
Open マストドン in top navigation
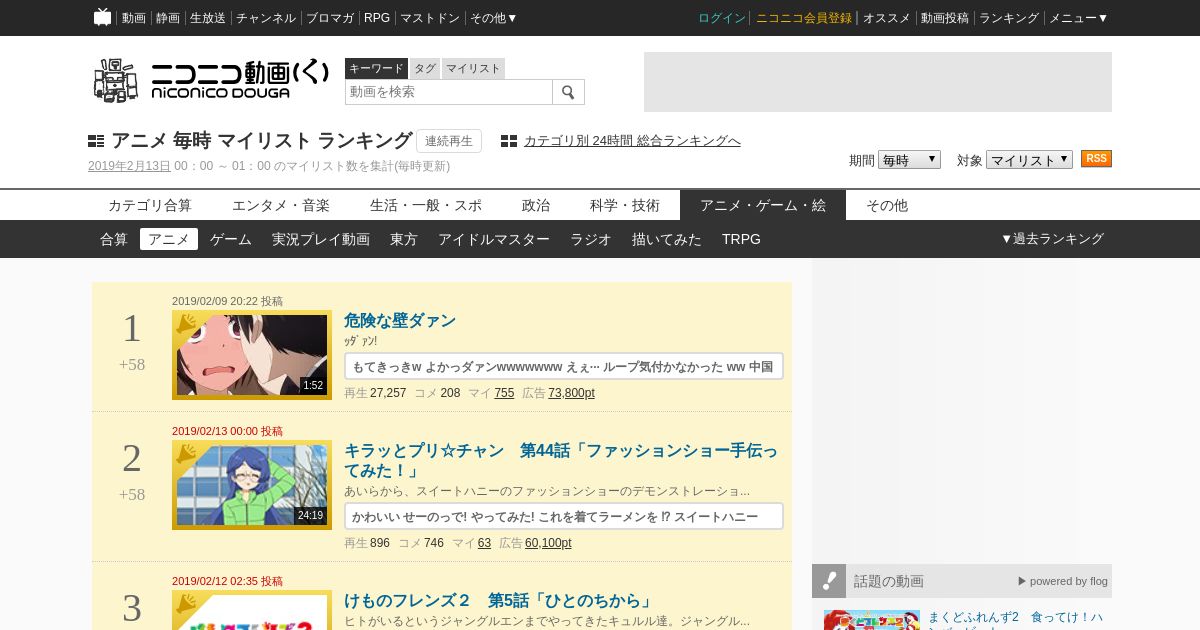pos(430,18)
